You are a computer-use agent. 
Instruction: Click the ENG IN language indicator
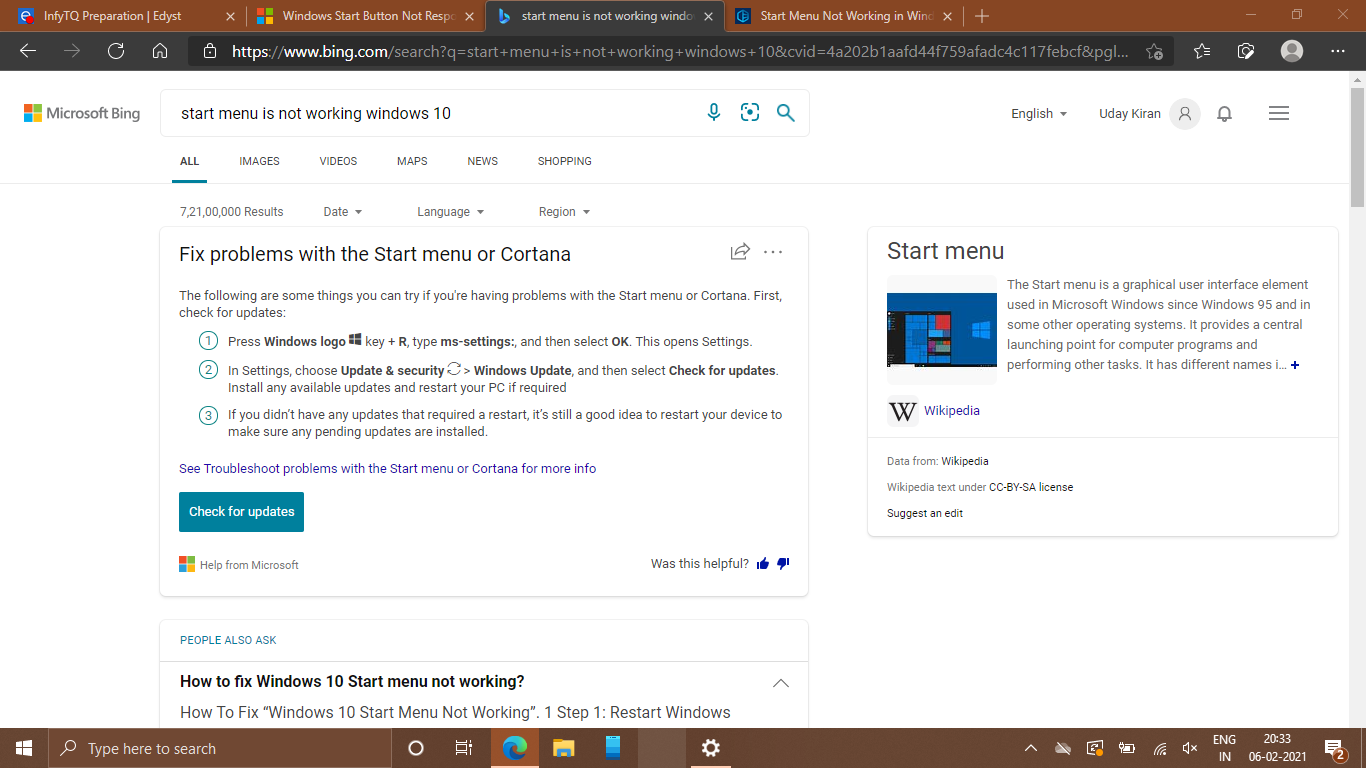click(x=1224, y=748)
